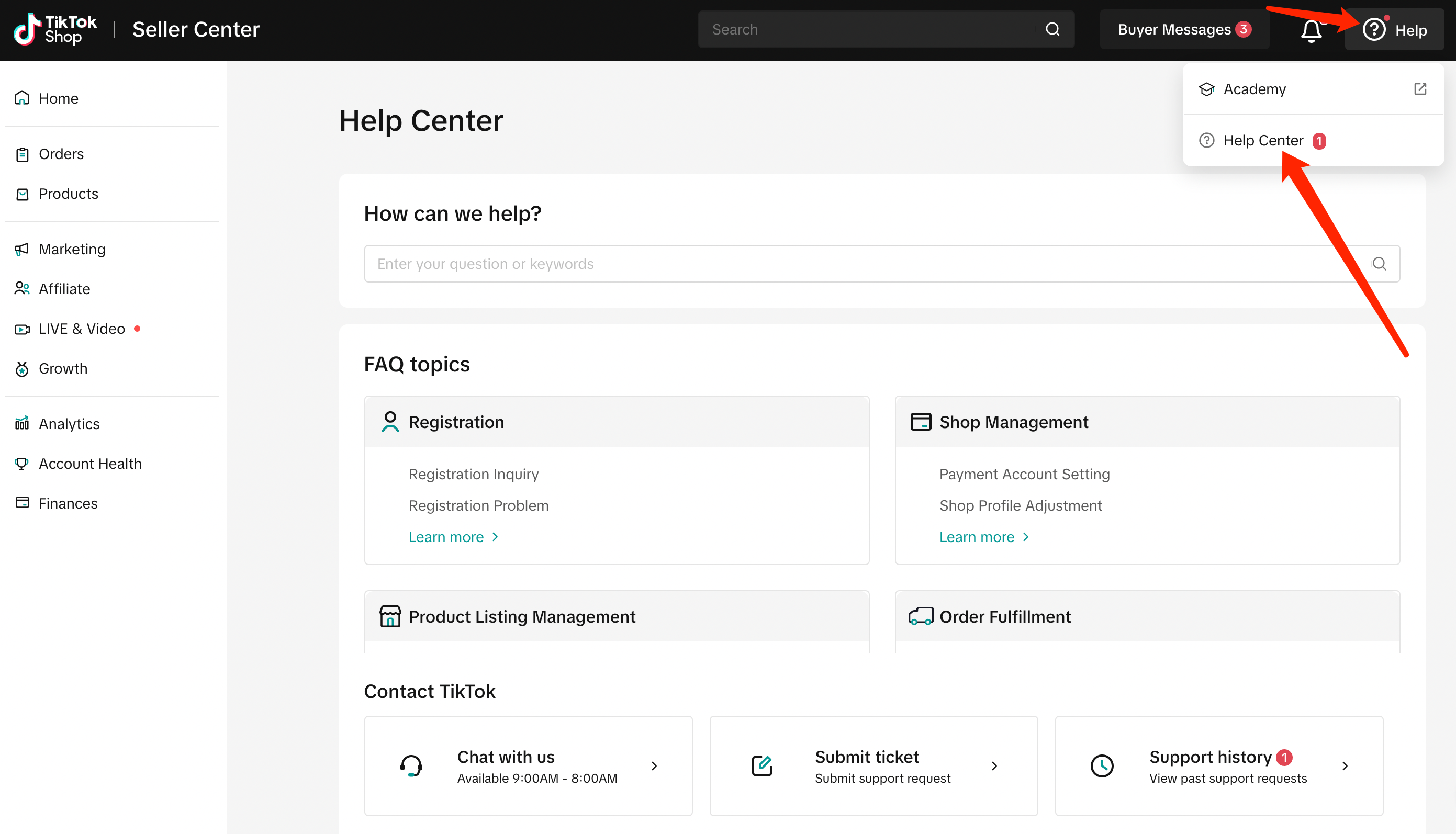Viewport: 1456px width, 834px height.
Task: Go to Orders in sidebar
Action: pos(61,154)
